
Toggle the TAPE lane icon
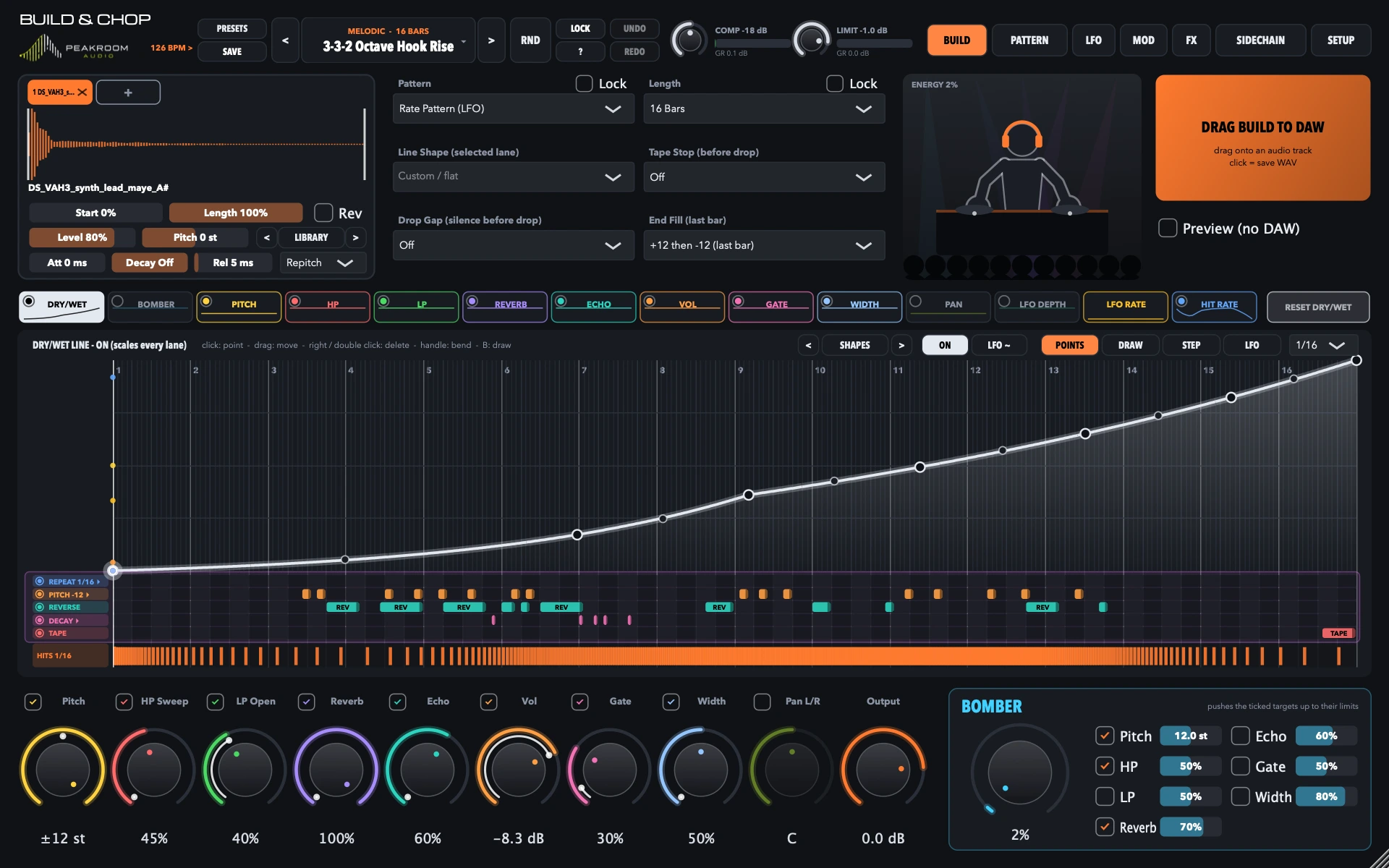40,634
